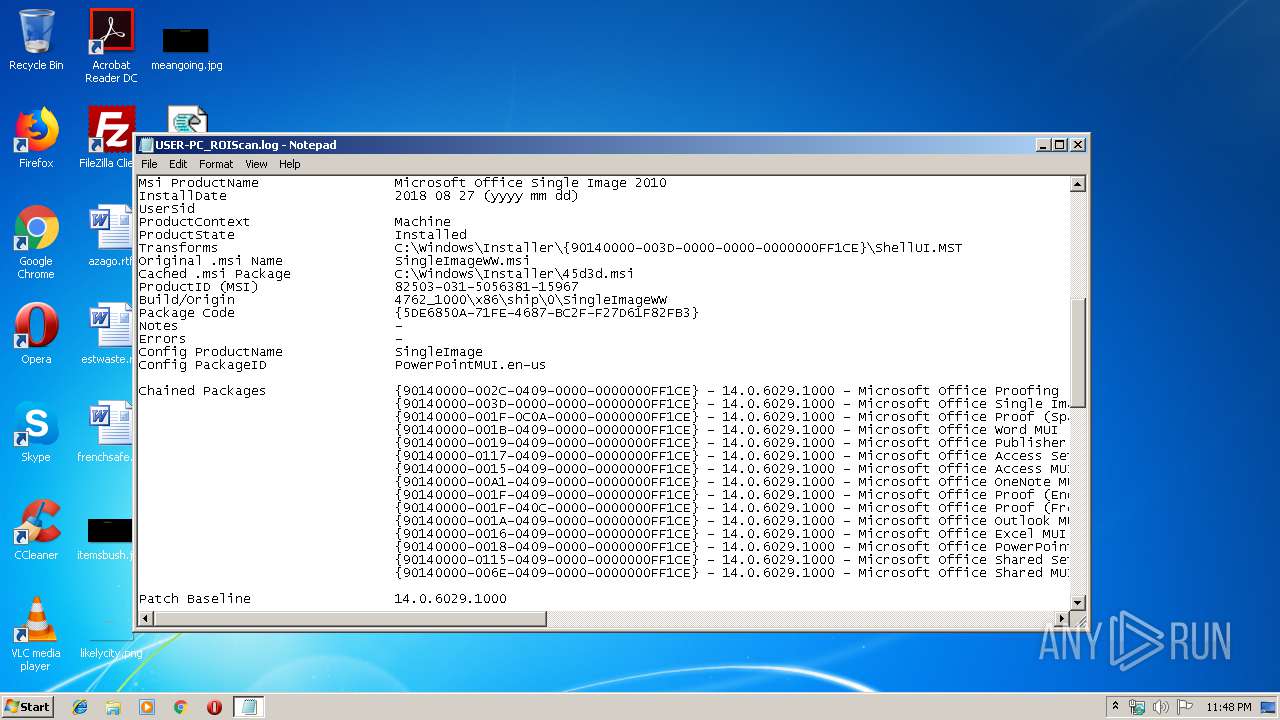Image resolution: width=1280 pixels, height=720 pixels.
Task: Click the taskbar clock 11:48 PM
Action: pos(1229,707)
